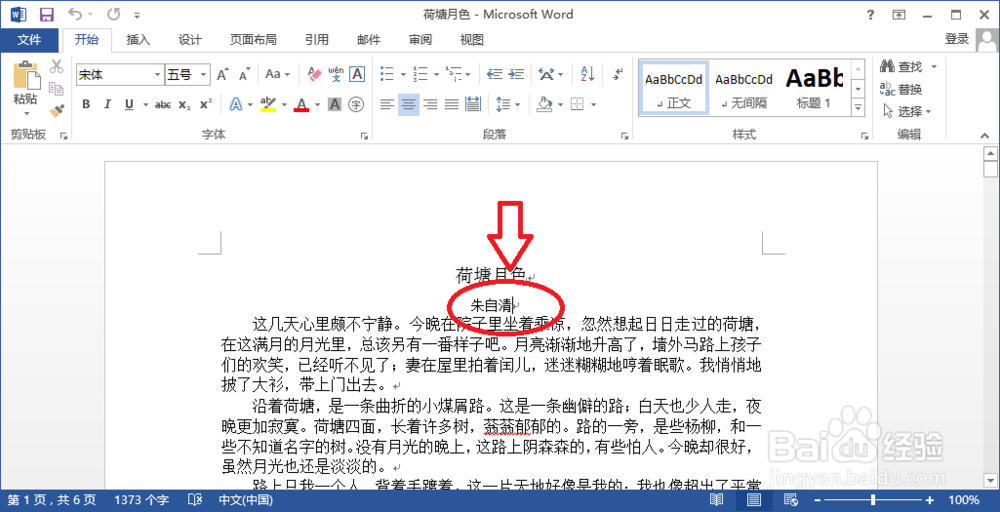Switch to the 引用 tab
The height and width of the screenshot is (512, 1000).
click(316, 40)
